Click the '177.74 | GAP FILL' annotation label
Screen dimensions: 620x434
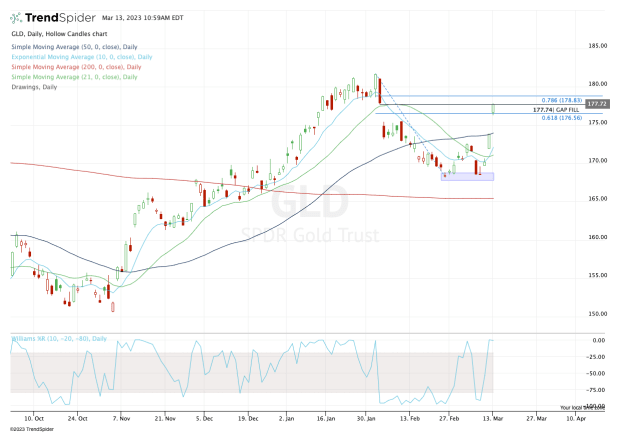[556, 109]
